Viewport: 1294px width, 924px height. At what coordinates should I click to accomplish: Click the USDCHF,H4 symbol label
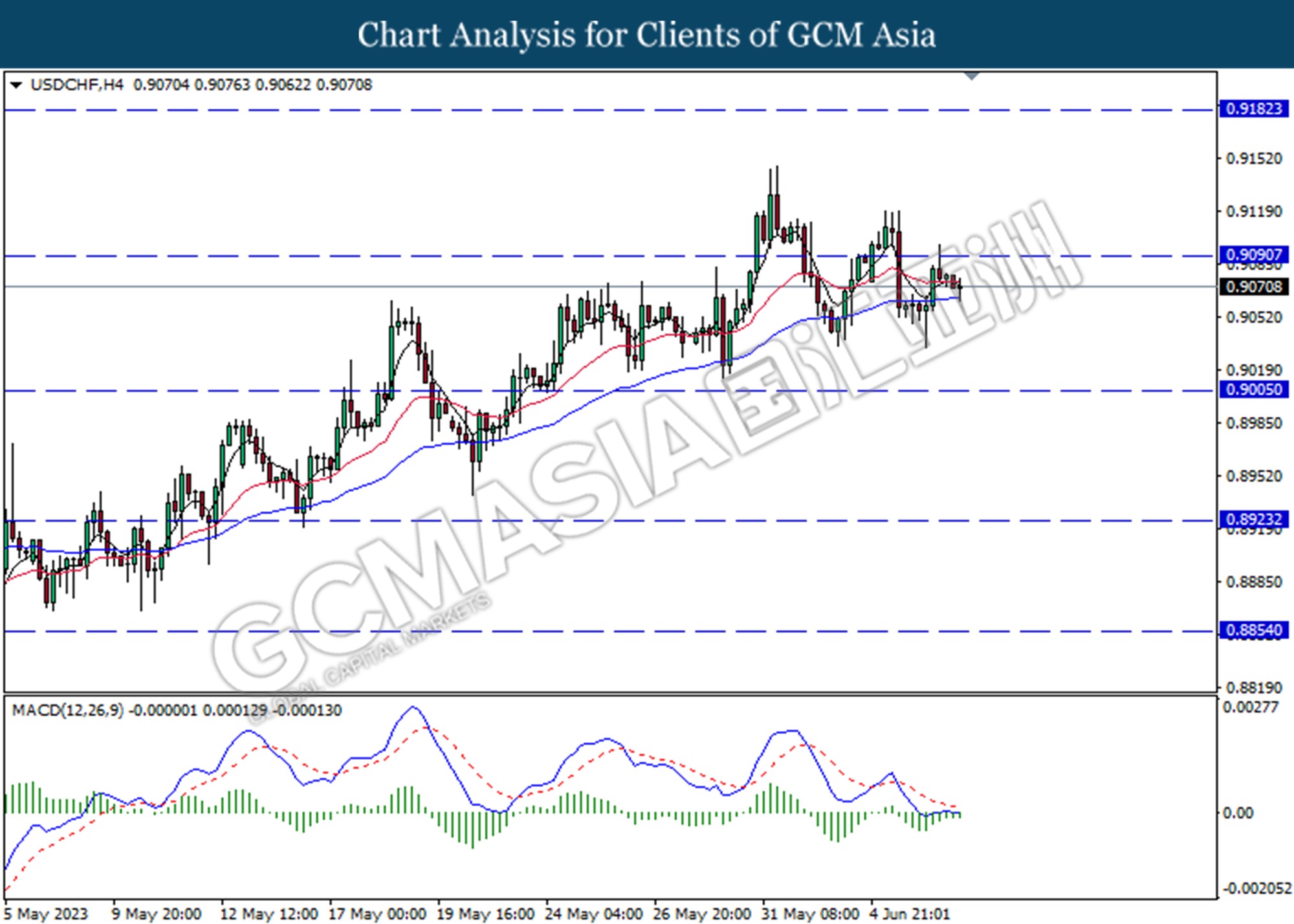76,85
